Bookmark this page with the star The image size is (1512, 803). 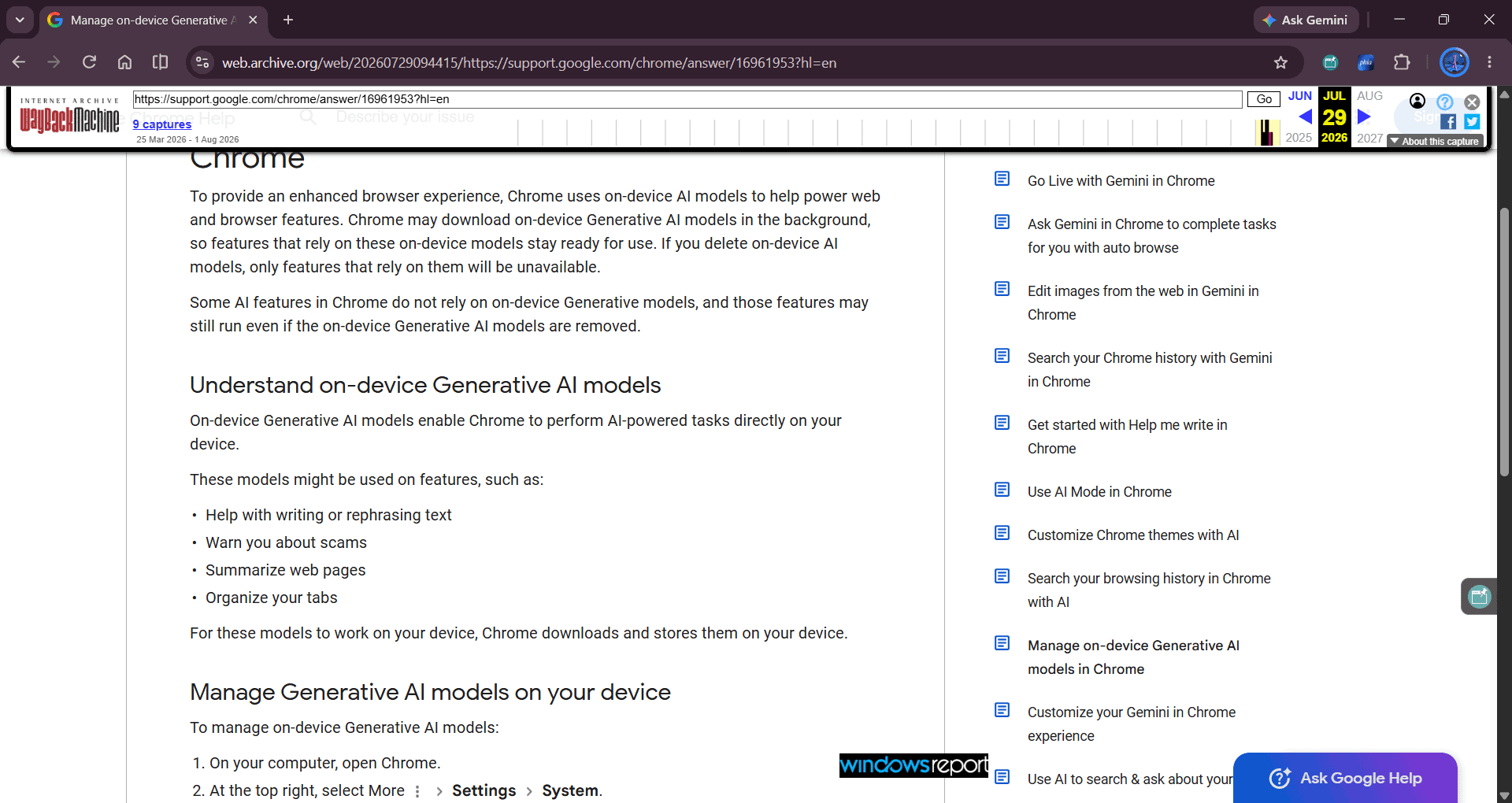point(1280,62)
